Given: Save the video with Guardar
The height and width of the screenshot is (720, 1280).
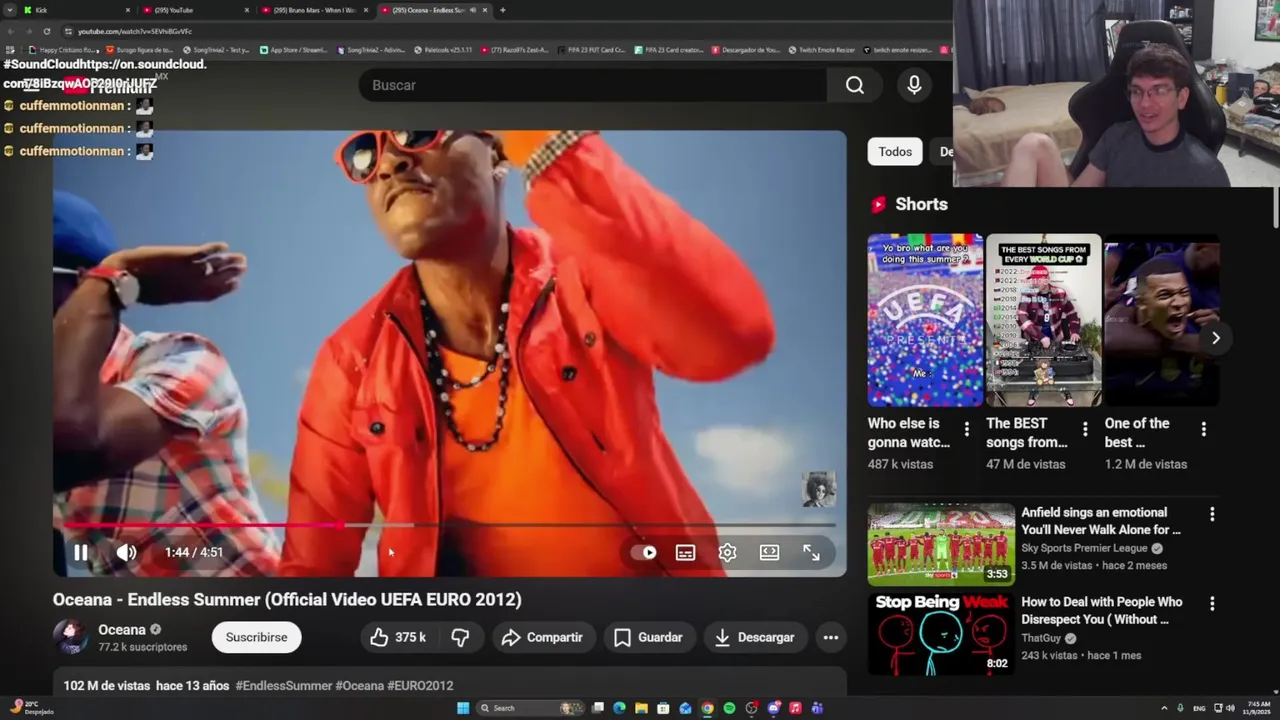Looking at the screenshot, I should pos(648,637).
